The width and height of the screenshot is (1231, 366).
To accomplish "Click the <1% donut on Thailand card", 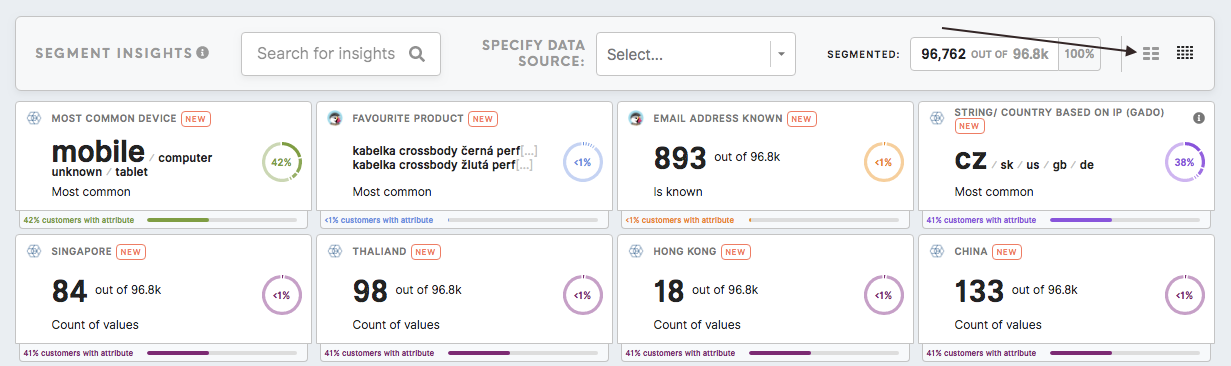I will click(x=583, y=295).
